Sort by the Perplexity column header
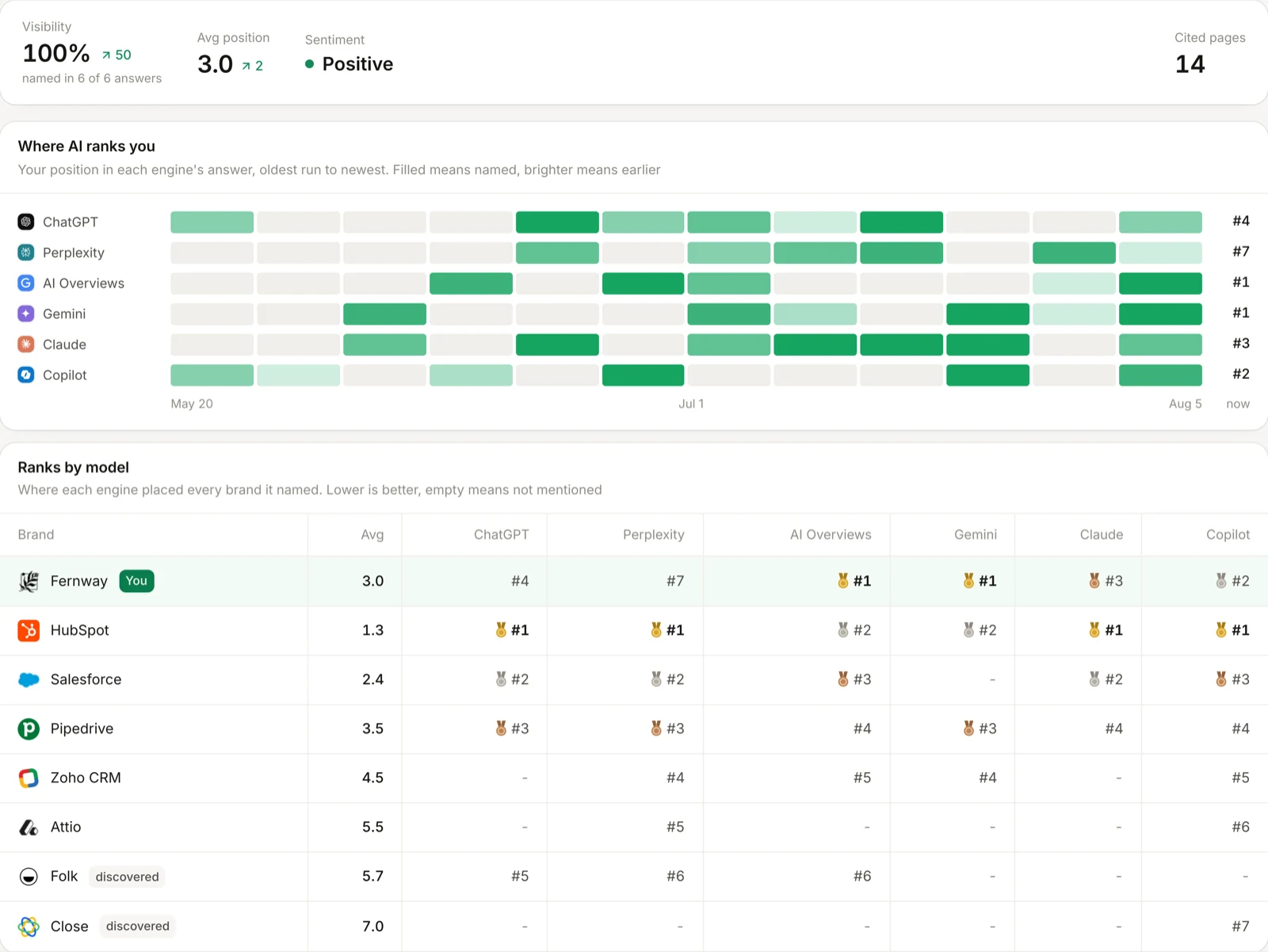This screenshot has height=952, width=1268. tap(654, 535)
